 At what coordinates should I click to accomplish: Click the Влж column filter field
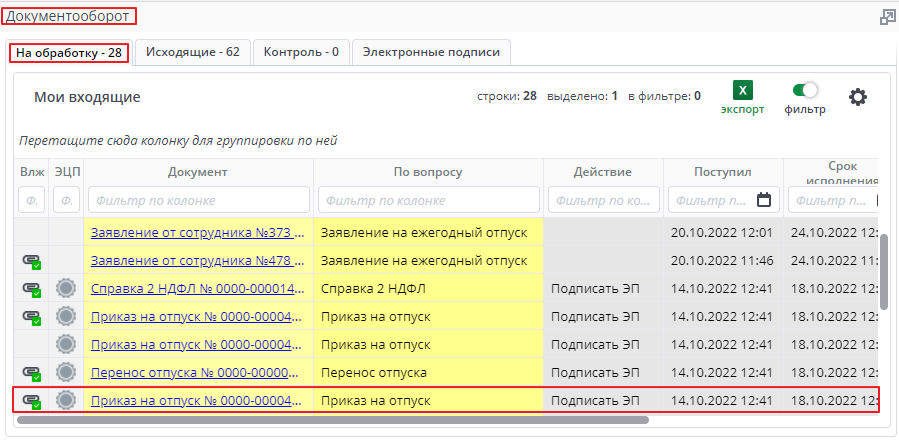32,200
